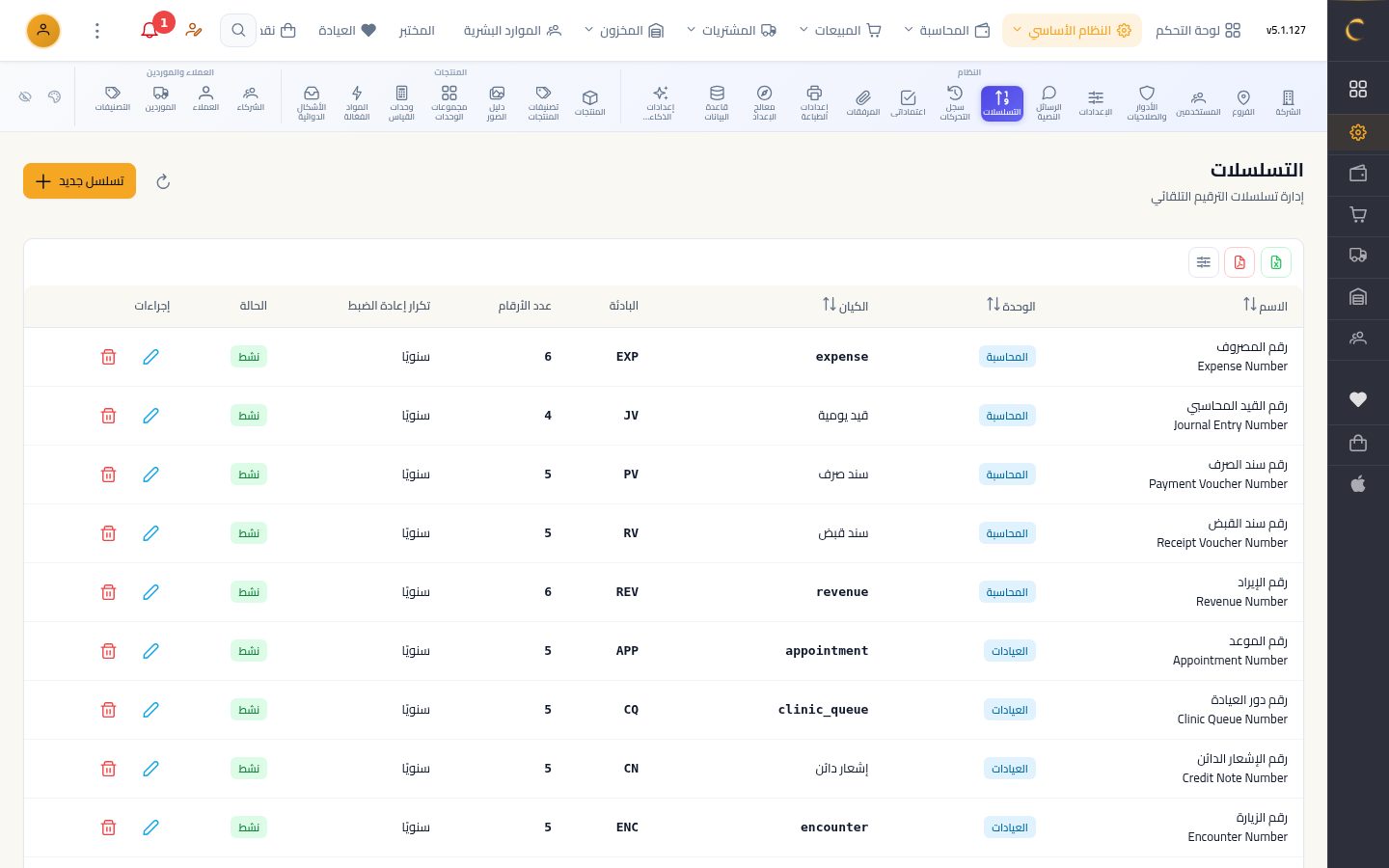The height and width of the screenshot is (868, 1389).
Task: Open Roles and Permissions shield icon
Action: 1147,103
